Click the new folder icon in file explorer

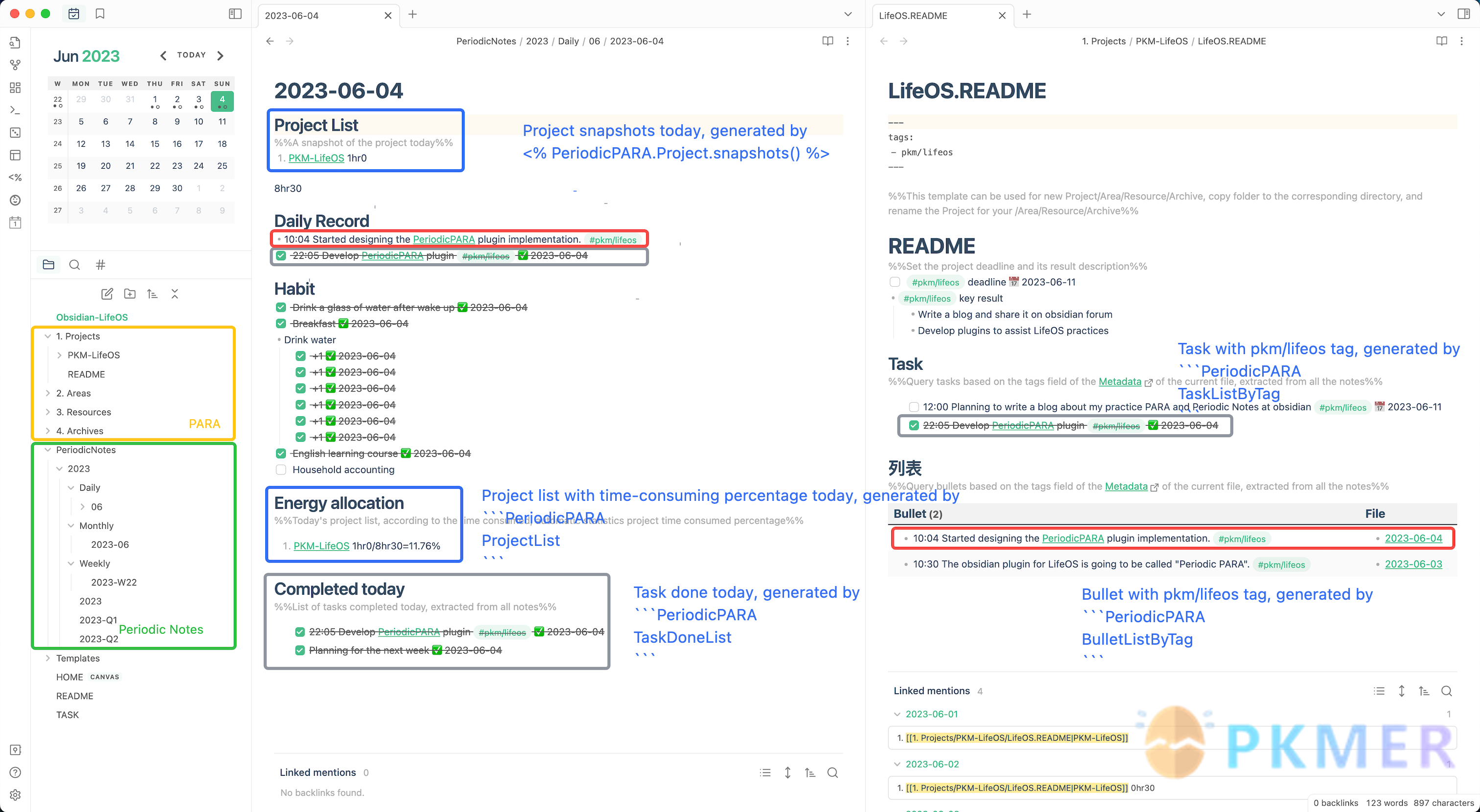click(x=130, y=294)
